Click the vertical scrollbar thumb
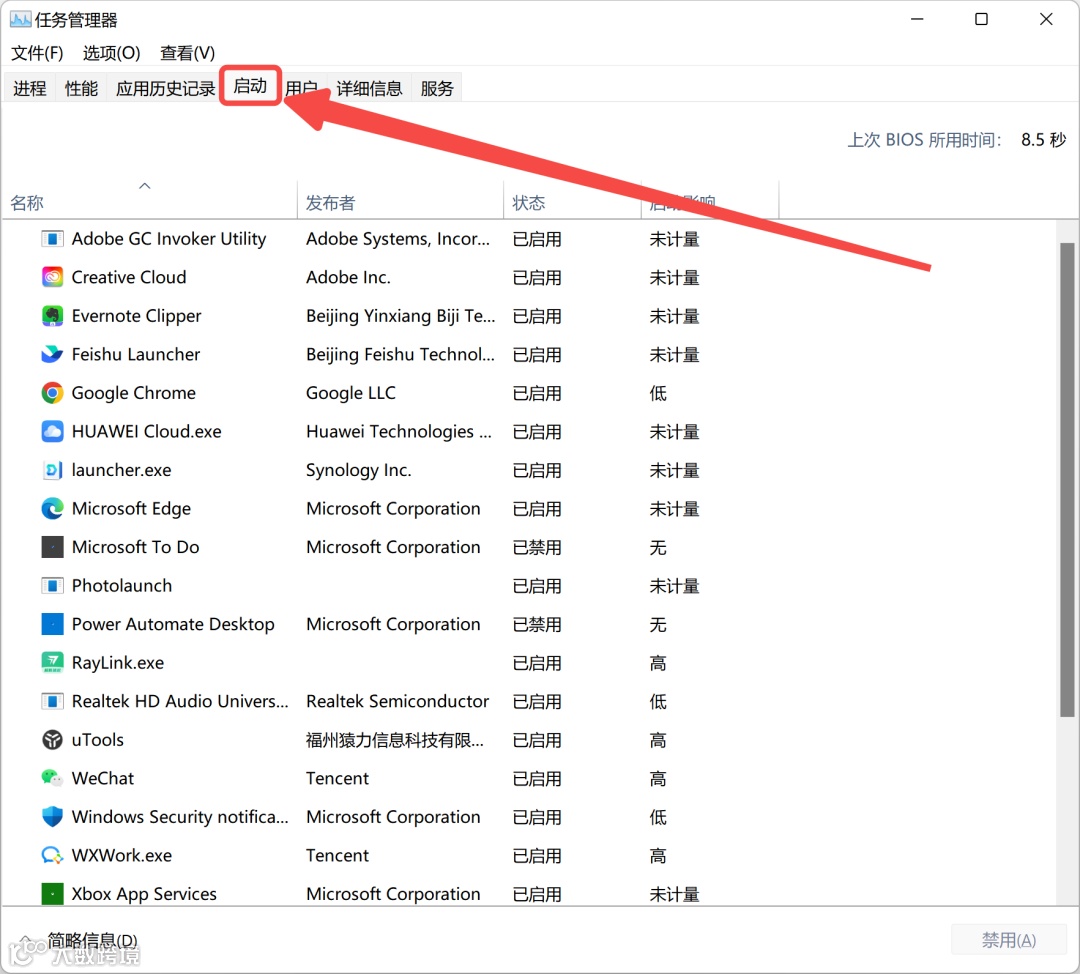 point(1067,479)
